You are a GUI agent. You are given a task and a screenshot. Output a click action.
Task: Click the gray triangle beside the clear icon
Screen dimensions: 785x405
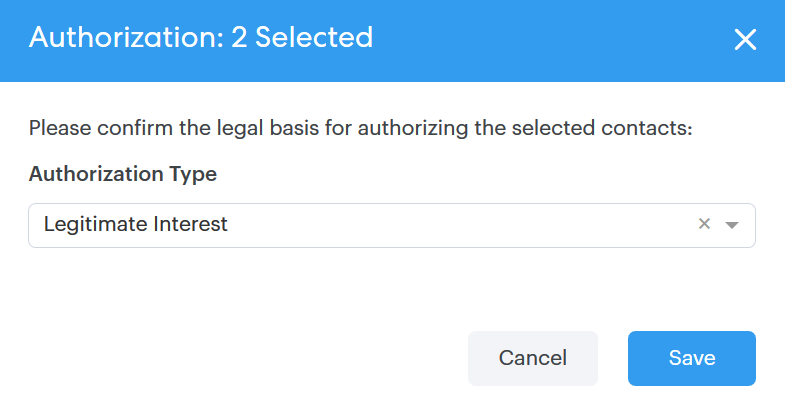732,226
